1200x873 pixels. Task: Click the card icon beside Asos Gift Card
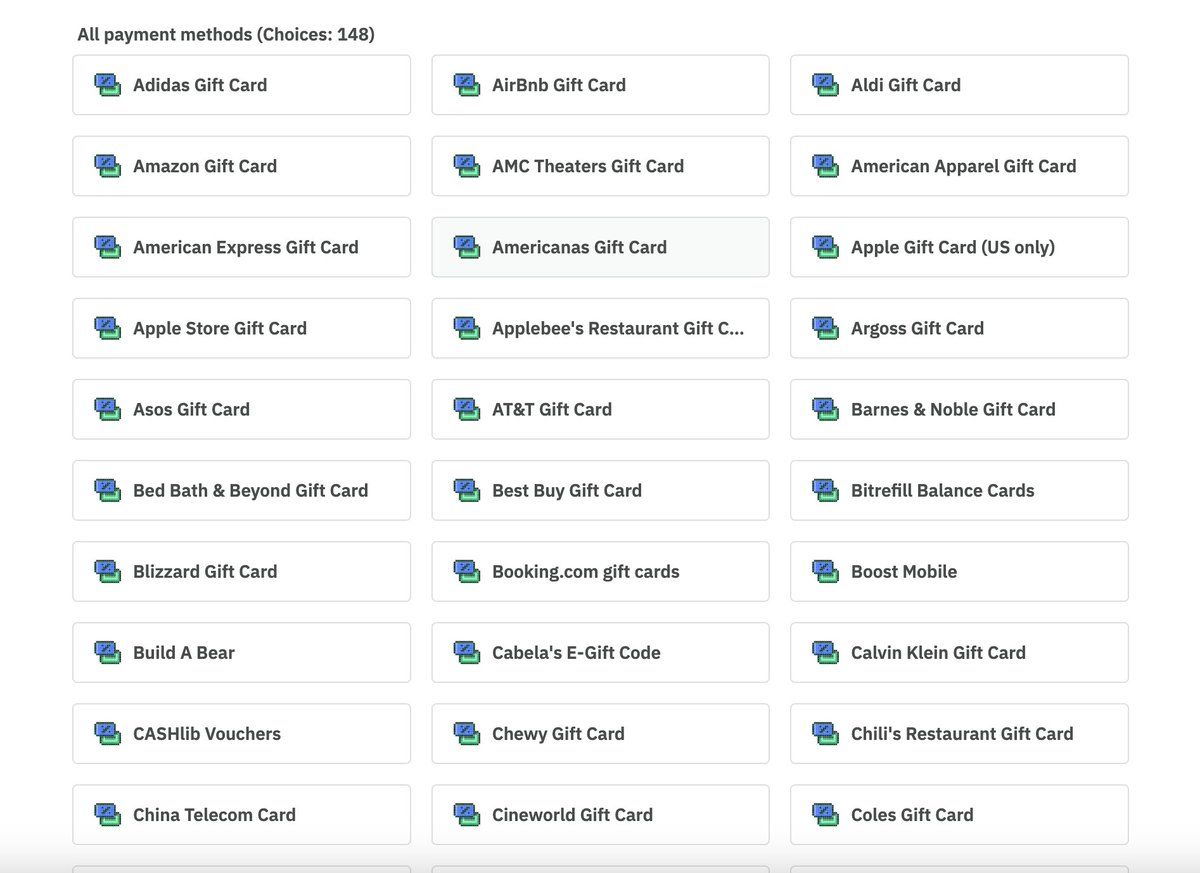tap(107, 409)
